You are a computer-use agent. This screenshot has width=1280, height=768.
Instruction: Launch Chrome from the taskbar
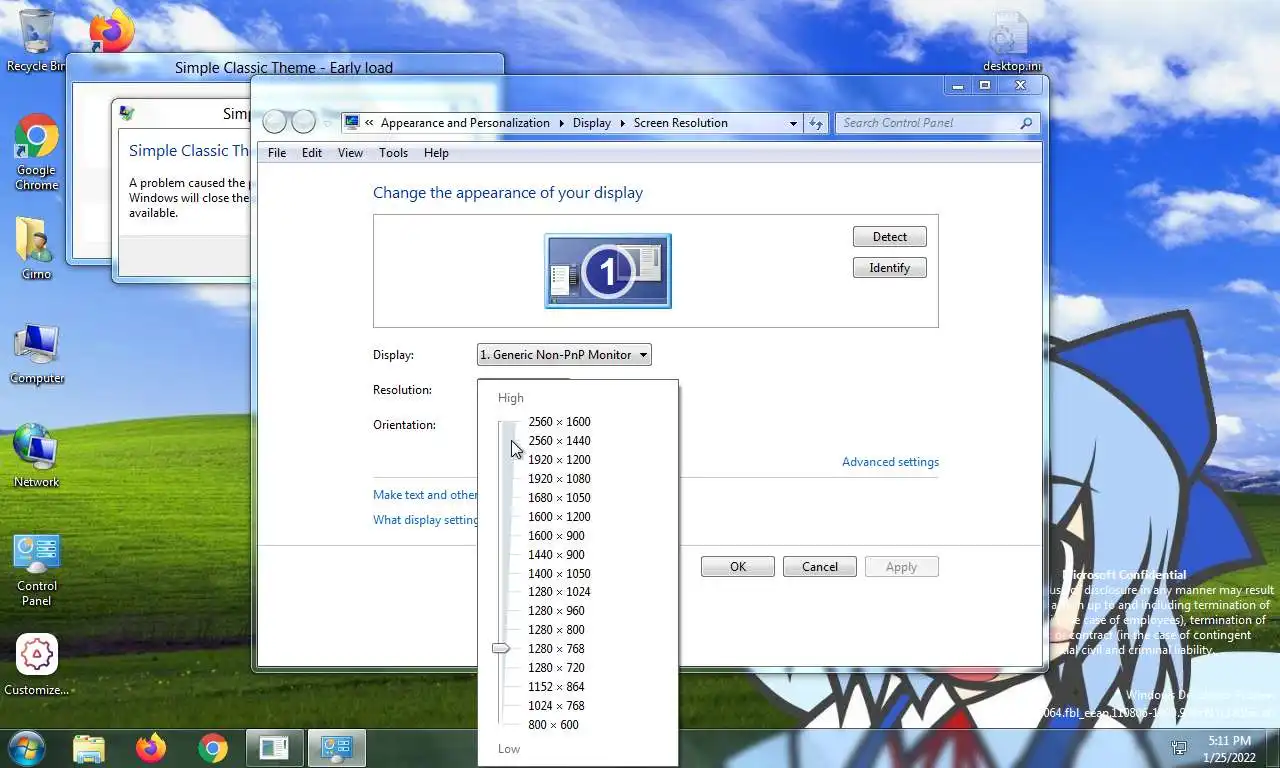(212, 748)
